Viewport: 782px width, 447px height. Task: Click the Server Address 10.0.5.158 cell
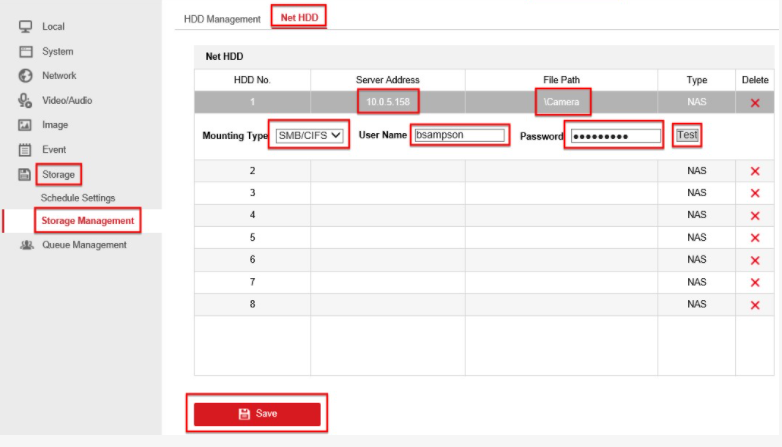387,102
